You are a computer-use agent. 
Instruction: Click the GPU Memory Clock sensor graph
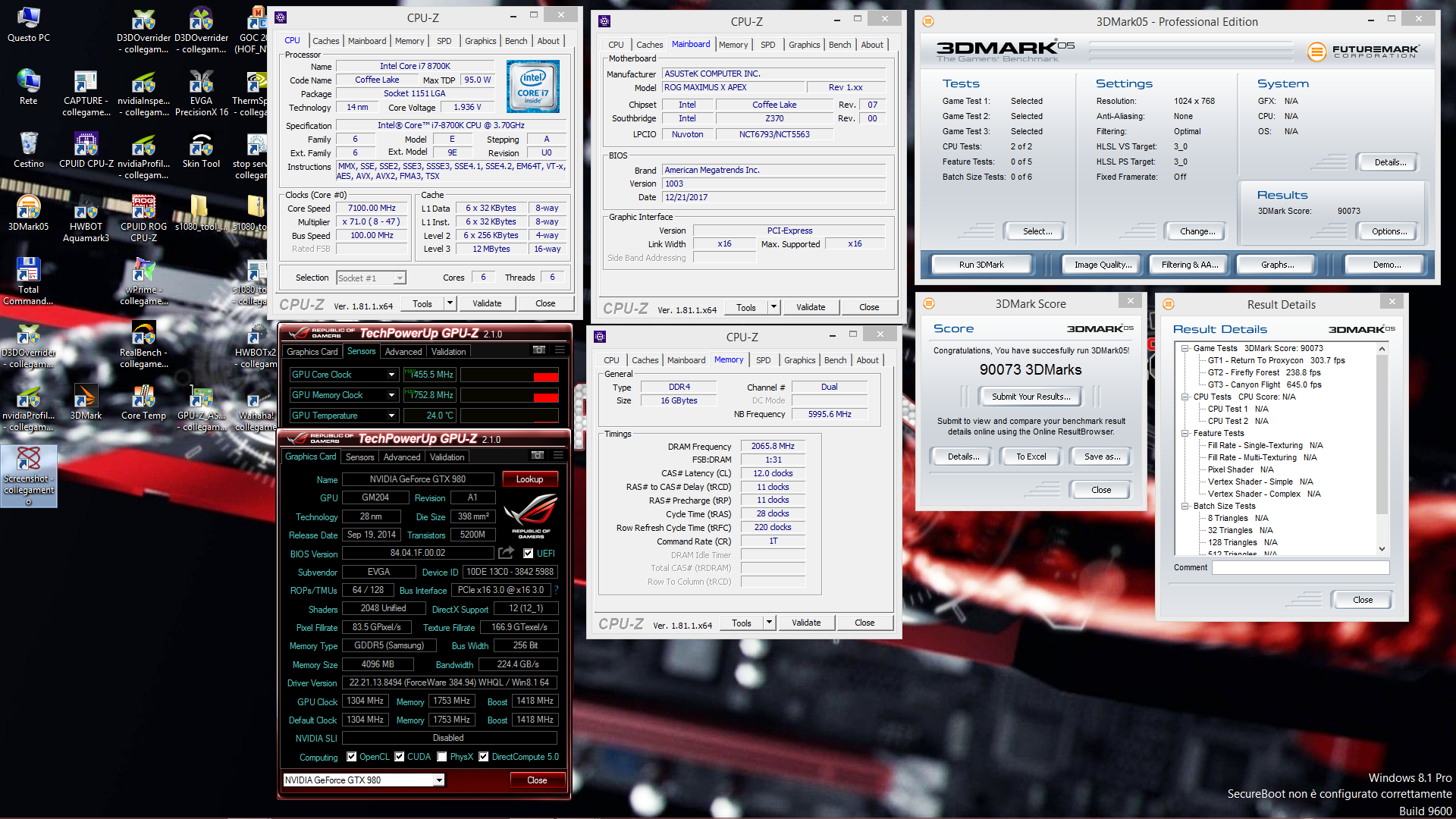[510, 395]
